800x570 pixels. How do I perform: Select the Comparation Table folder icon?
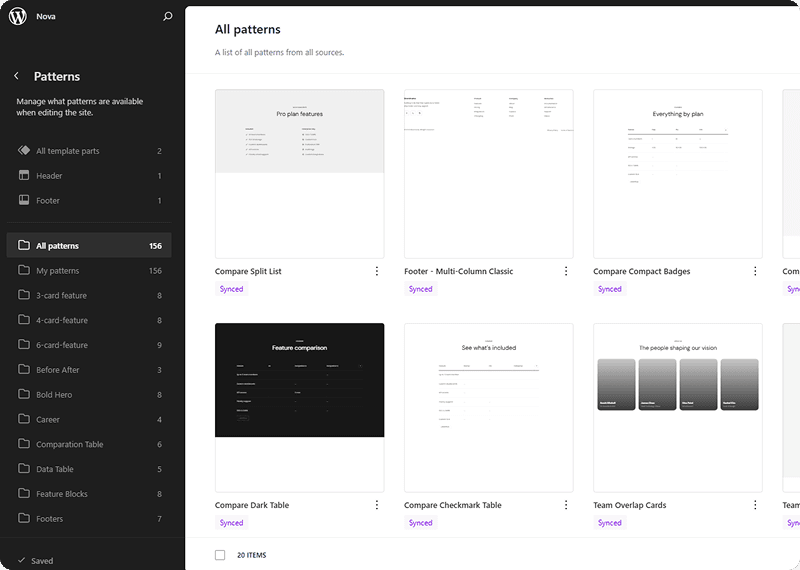24,443
